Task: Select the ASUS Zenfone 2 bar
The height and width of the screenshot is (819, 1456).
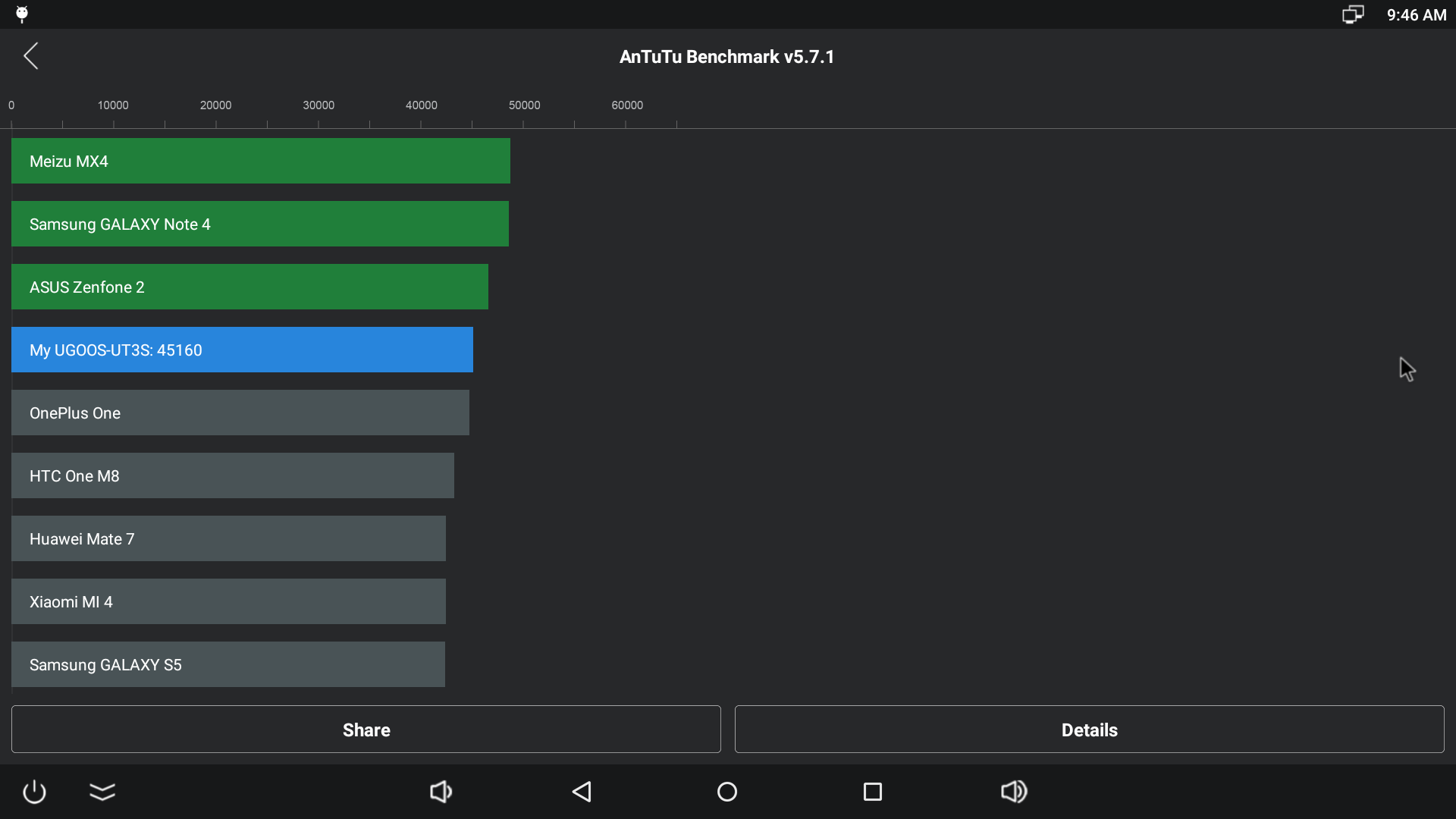Action: point(249,287)
